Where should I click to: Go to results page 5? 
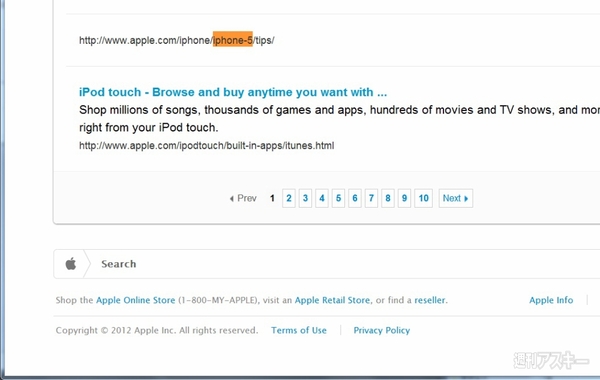coord(338,198)
